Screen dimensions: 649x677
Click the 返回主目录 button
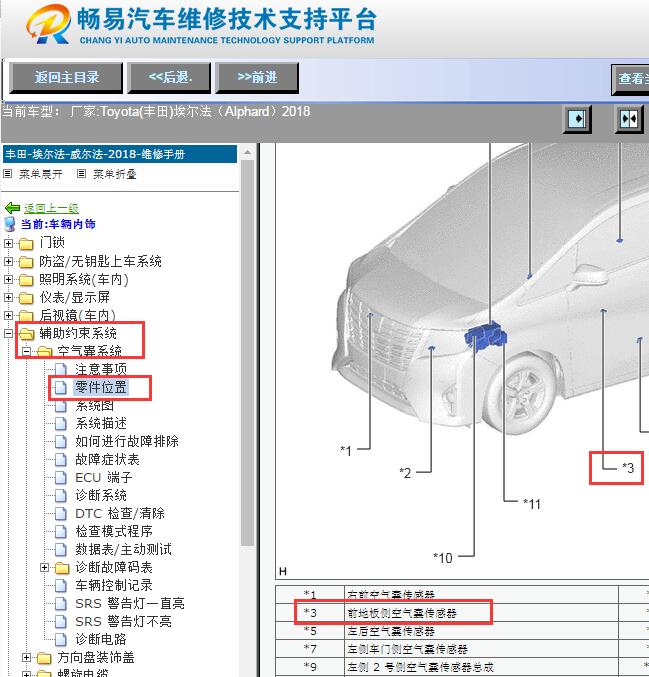pos(66,78)
